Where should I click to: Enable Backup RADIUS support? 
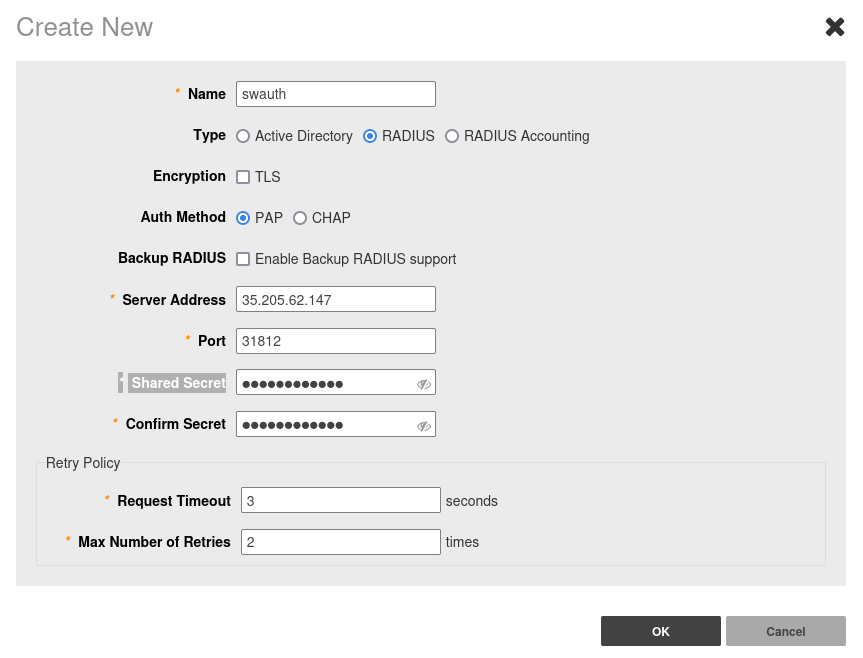click(x=243, y=259)
